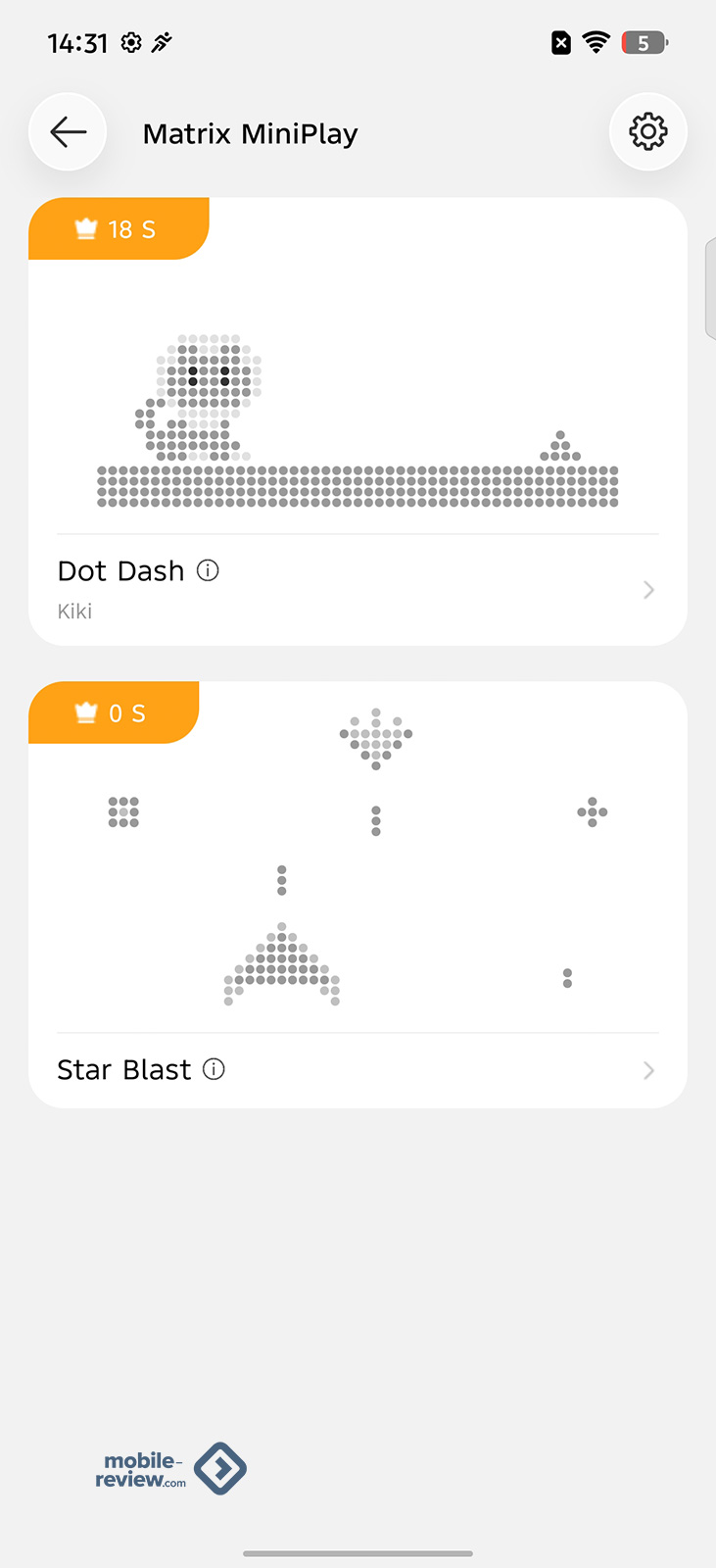Show info about Star Blast
This screenshot has width=716, height=1568.
coord(214,1069)
